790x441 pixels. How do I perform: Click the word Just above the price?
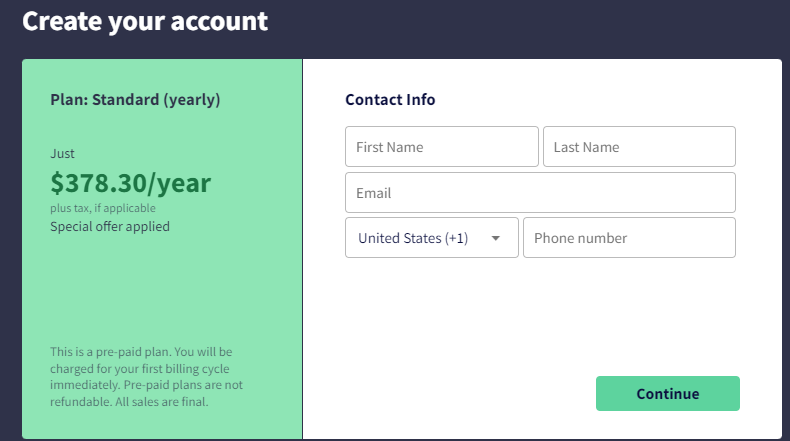pos(62,154)
